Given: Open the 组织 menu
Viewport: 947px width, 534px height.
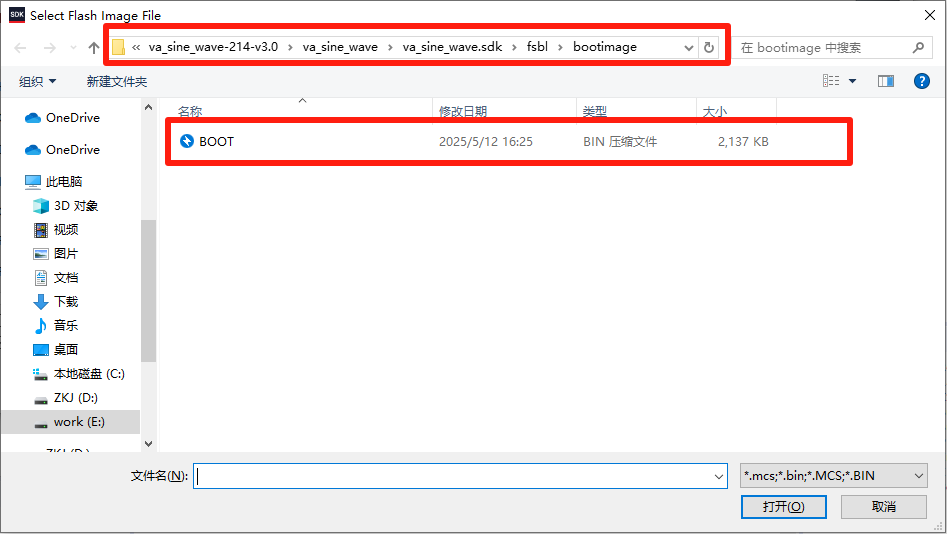Looking at the screenshot, I should 37,82.
